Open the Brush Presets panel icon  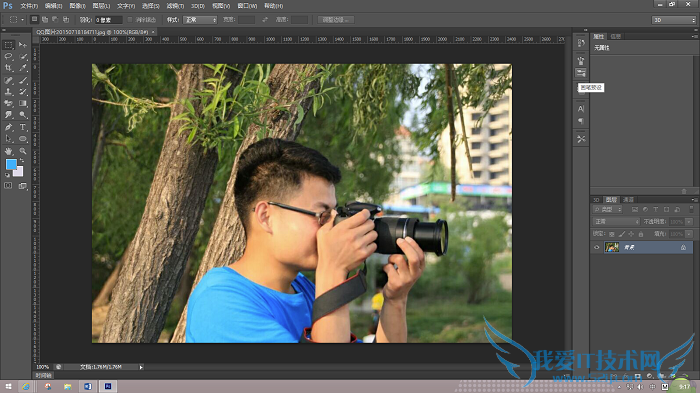pos(581,72)
